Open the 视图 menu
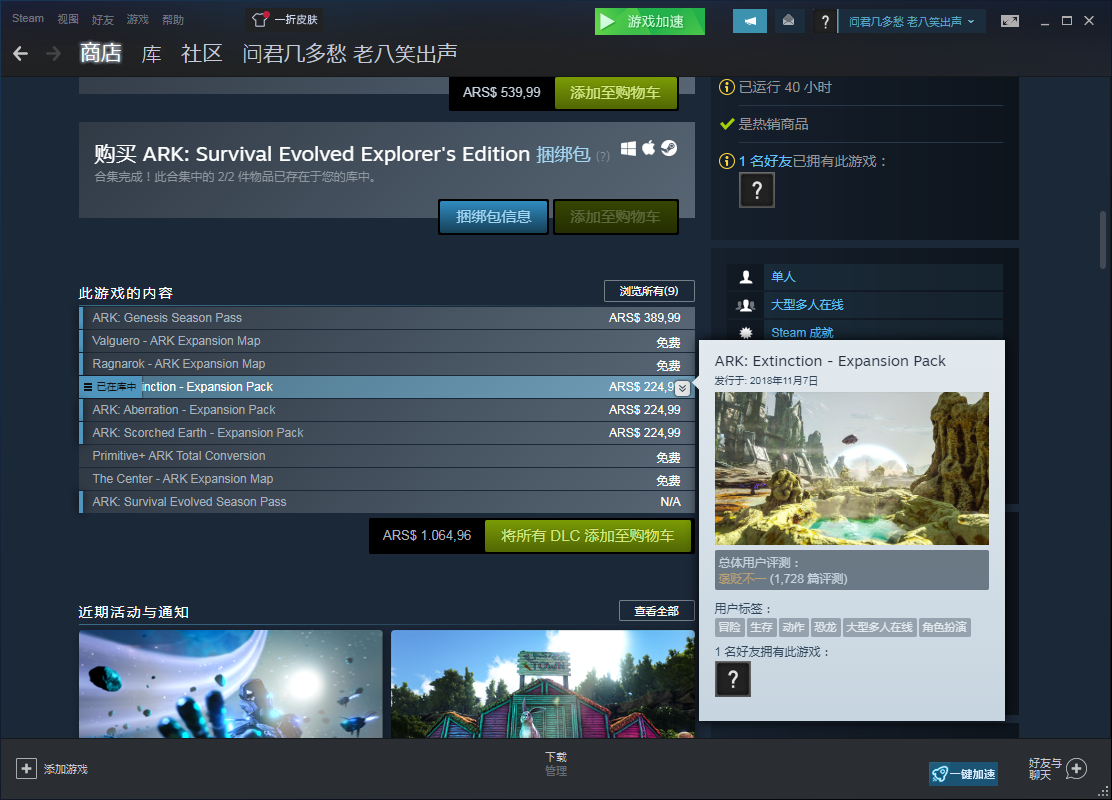The height and width of the screenshot is (800, 1112). click(x=68, y=19)
